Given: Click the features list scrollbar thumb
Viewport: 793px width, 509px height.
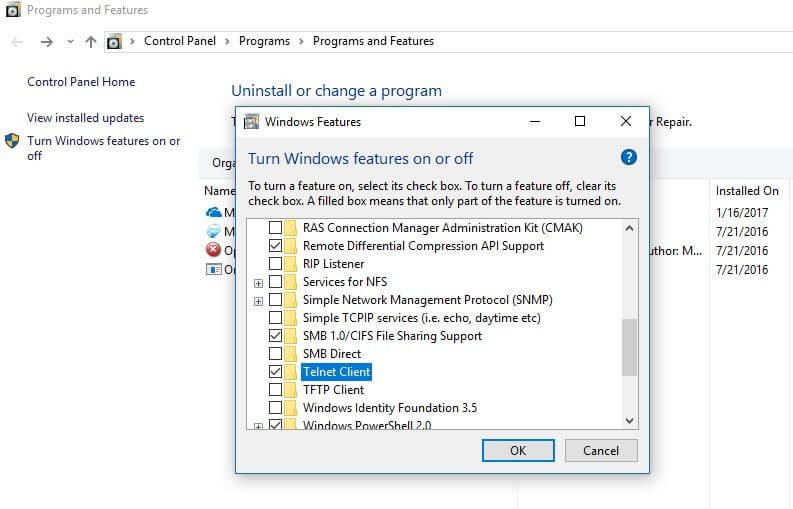Looking at the screenshot, I should 629,348.
